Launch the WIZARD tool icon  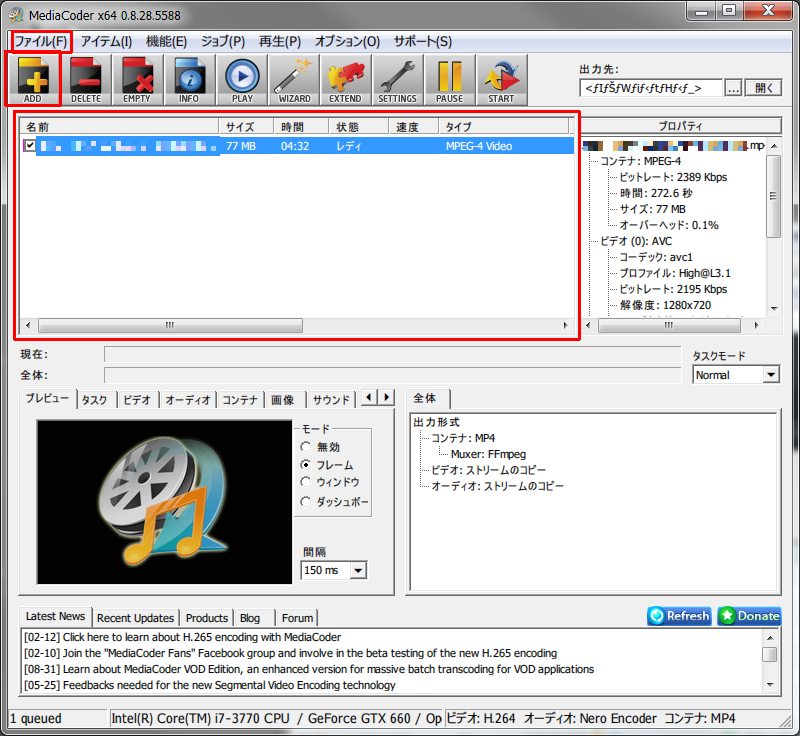(x=294, y=80)
